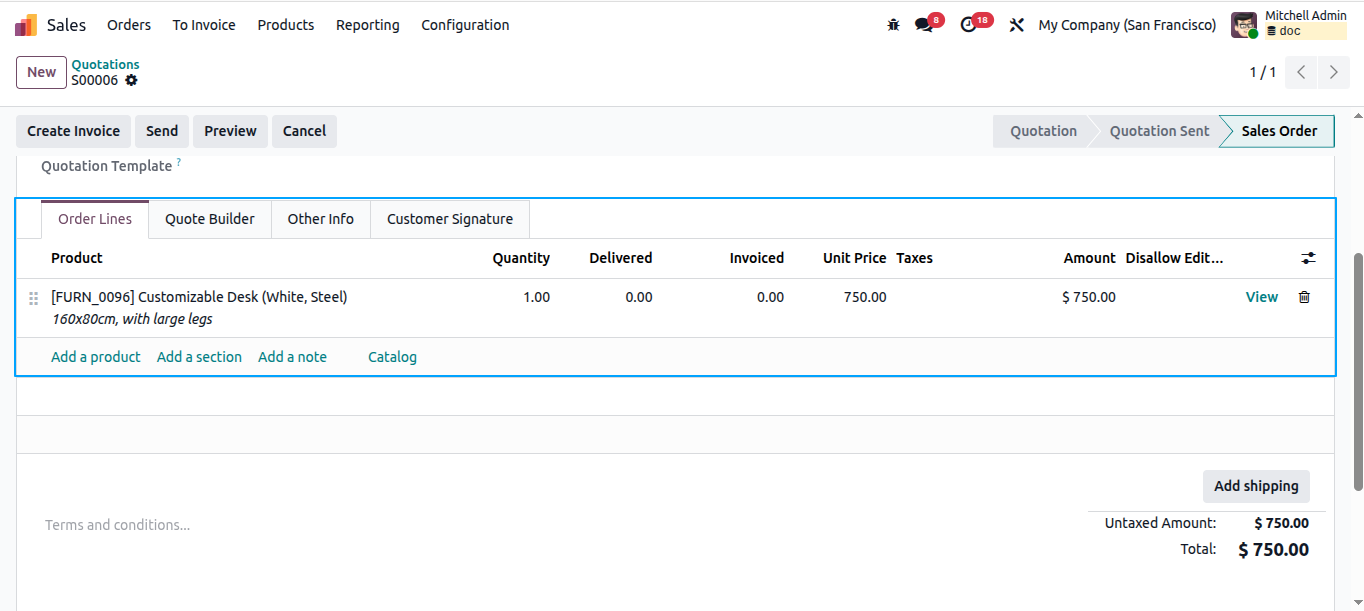
Task: Click the Delivered column header
Action: click(620, 258)
